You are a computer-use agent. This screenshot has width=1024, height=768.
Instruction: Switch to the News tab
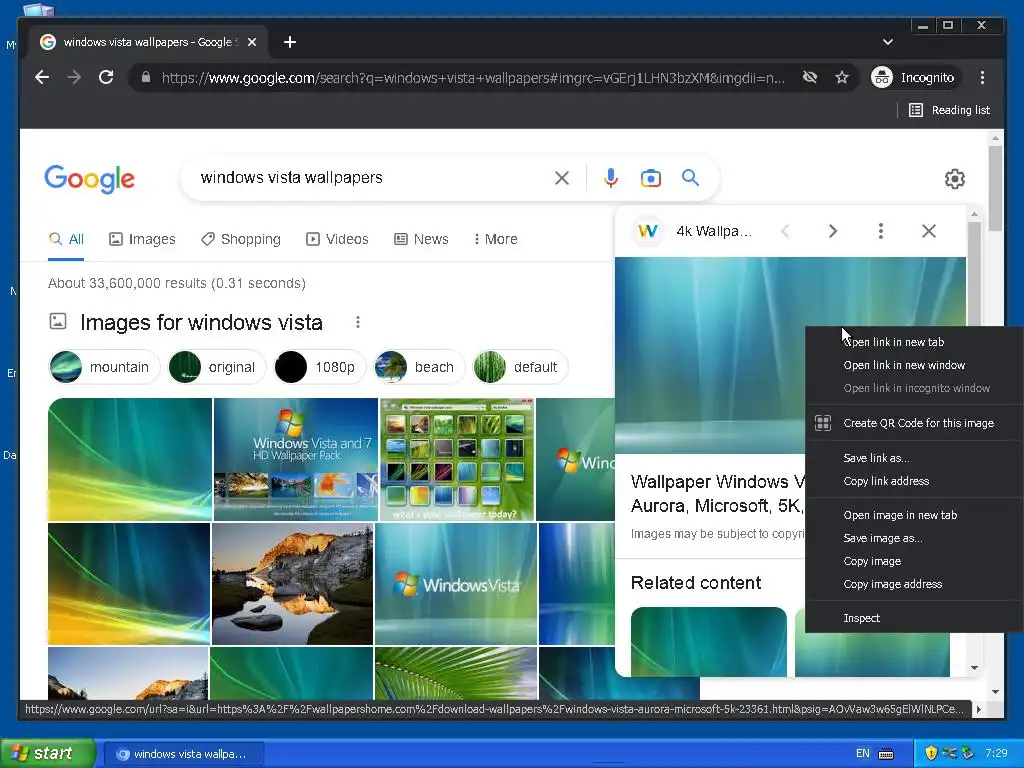click(421, 240)
